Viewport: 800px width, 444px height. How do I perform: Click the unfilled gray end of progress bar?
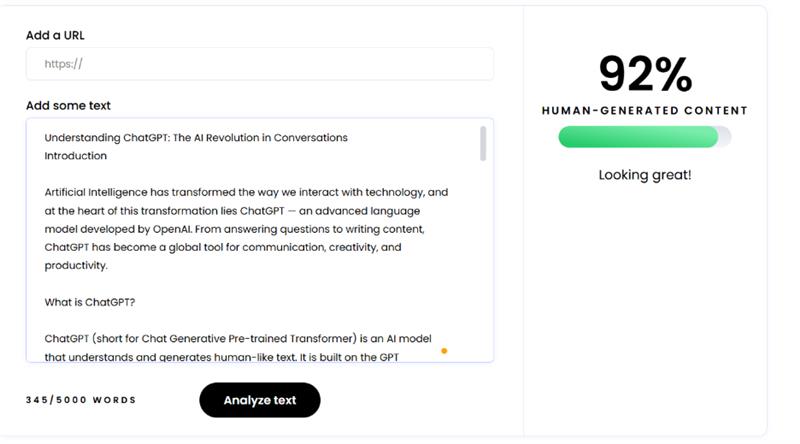point(725,137)
